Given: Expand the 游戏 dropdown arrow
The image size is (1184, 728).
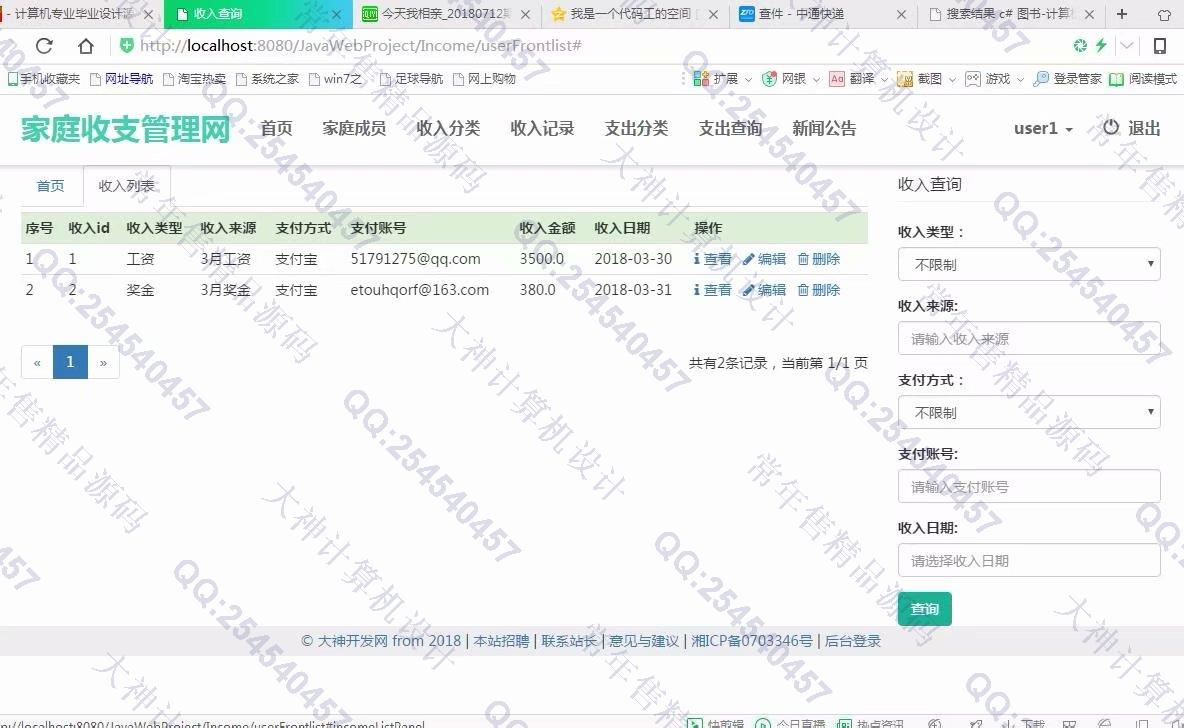Looking at the screenshot, I should click(1020, 79).
